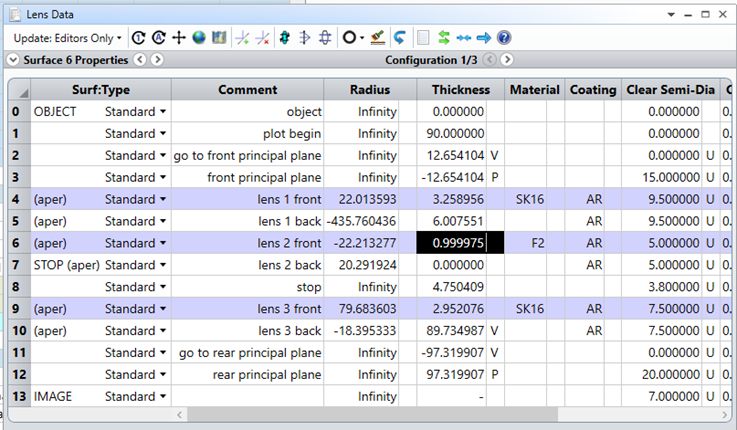Click the active thickness field 0.999975
737x430 pixels.
(460, 243)
